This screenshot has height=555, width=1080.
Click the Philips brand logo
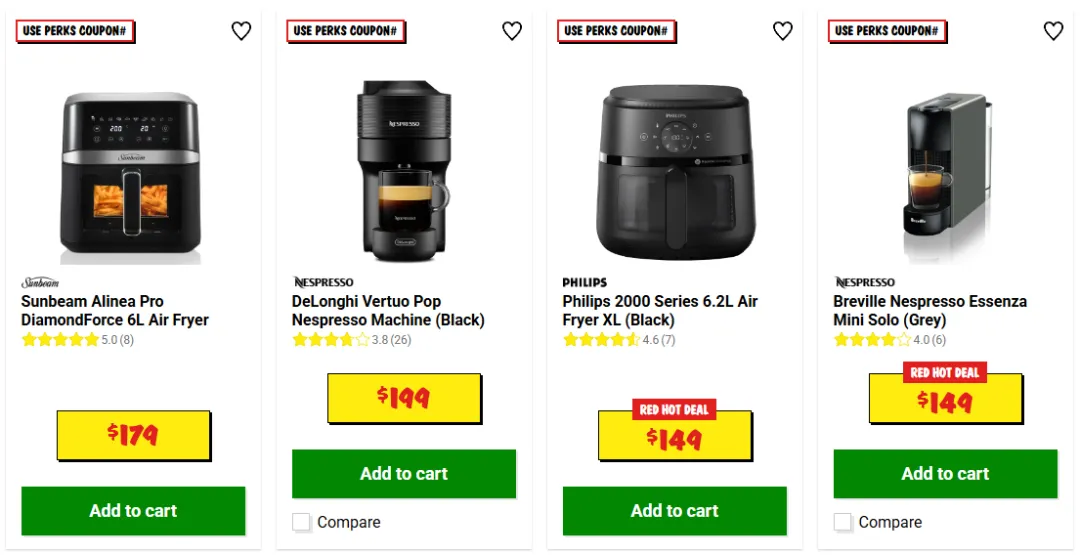click(x=585, y=282)
